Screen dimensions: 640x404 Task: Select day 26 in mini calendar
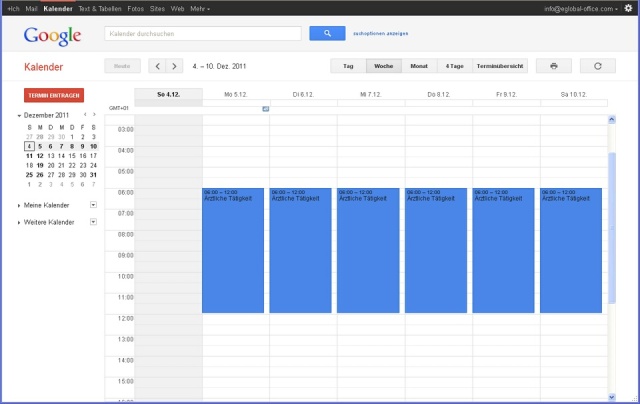(40, 175)
